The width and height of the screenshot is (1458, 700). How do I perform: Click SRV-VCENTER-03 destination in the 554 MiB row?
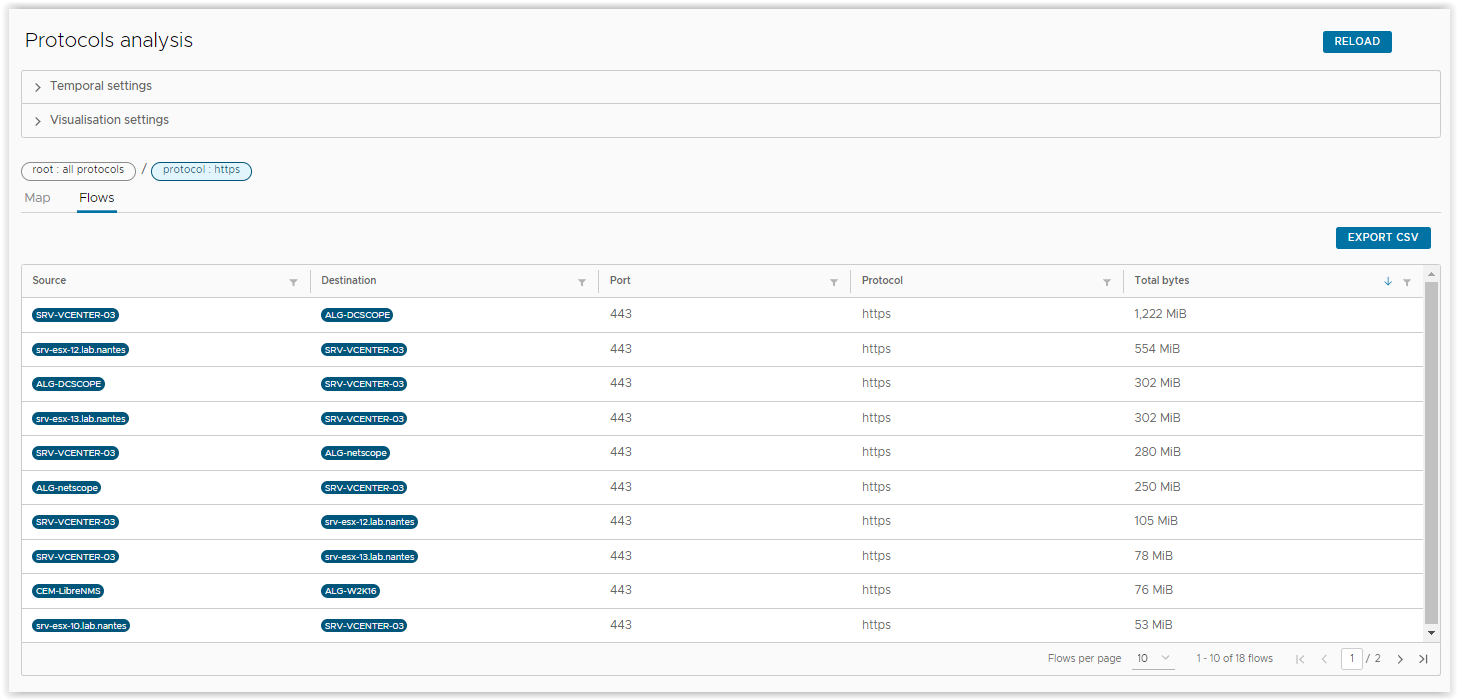(364, 350)
